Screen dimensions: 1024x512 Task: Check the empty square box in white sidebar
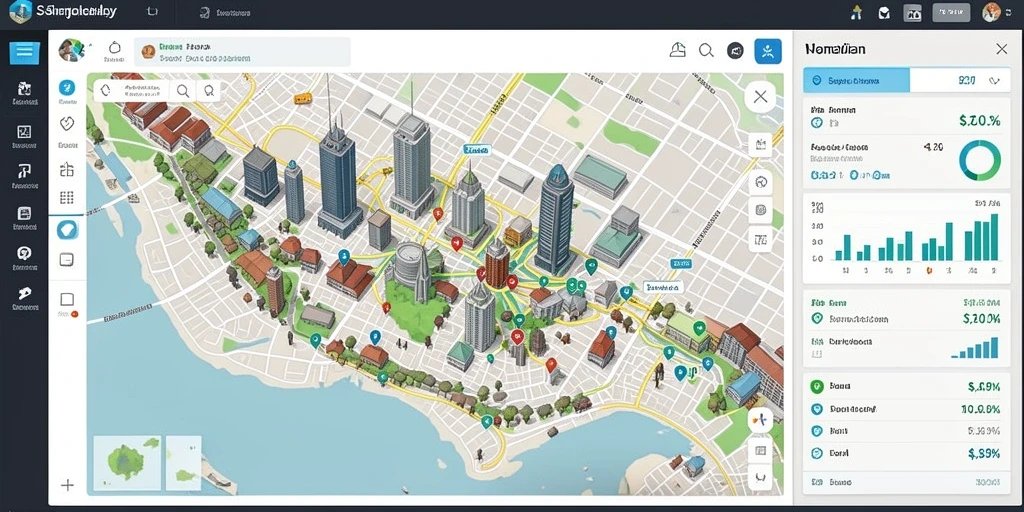67,300
